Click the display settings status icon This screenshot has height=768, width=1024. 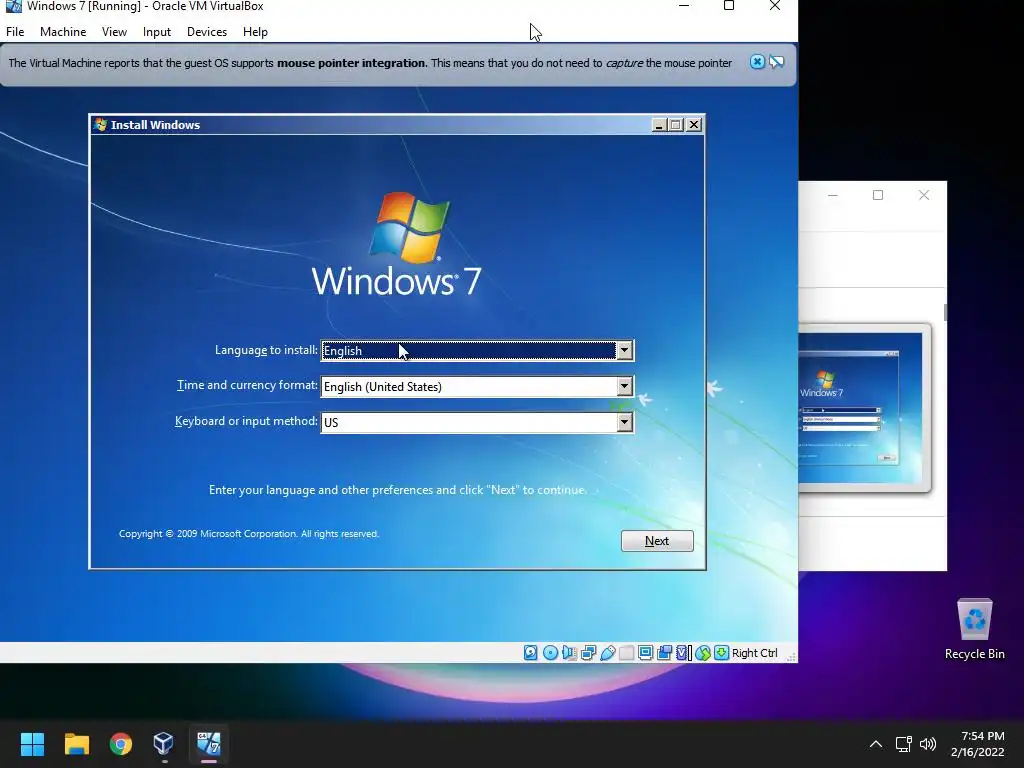[645, 652]
